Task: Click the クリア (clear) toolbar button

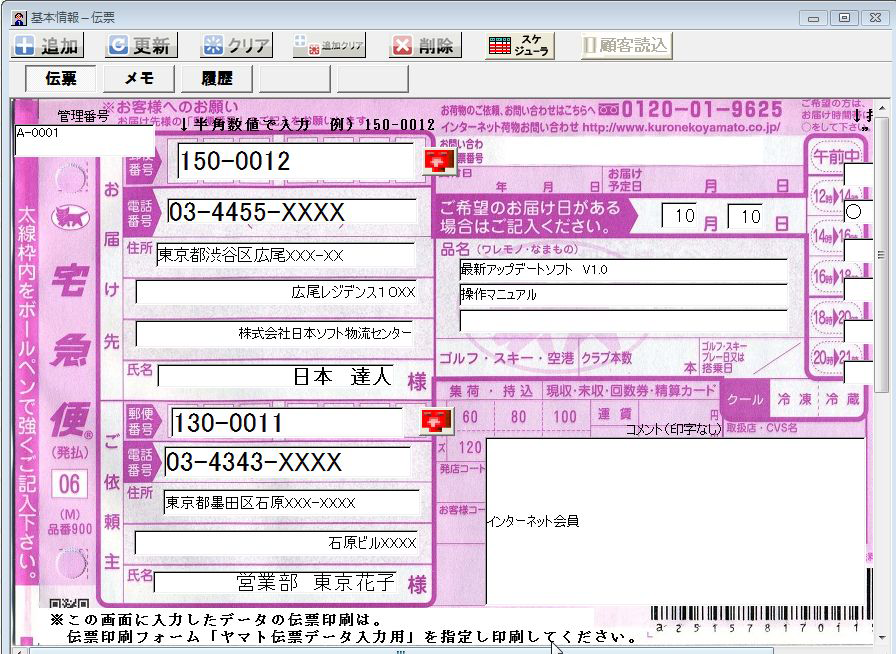Action: [x=236, y=45]
